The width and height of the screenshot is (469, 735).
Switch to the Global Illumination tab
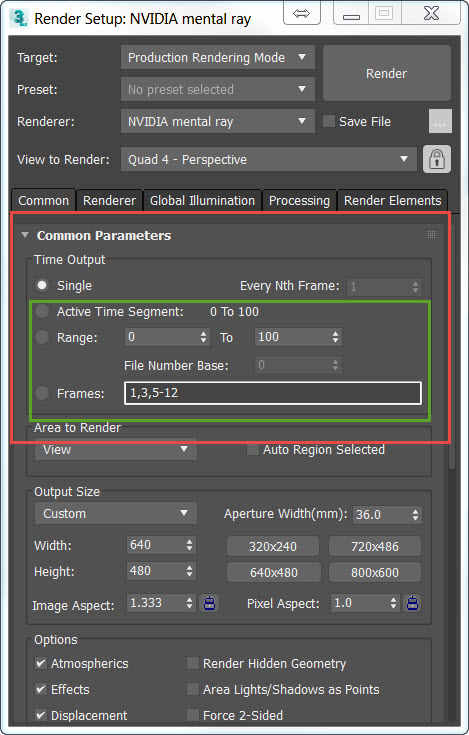pos(202,201)
